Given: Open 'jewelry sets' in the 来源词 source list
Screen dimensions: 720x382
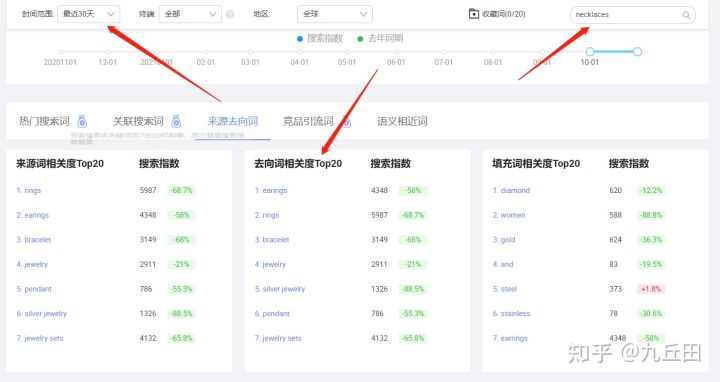Looking at the screenshot, I should pos(40,338).
